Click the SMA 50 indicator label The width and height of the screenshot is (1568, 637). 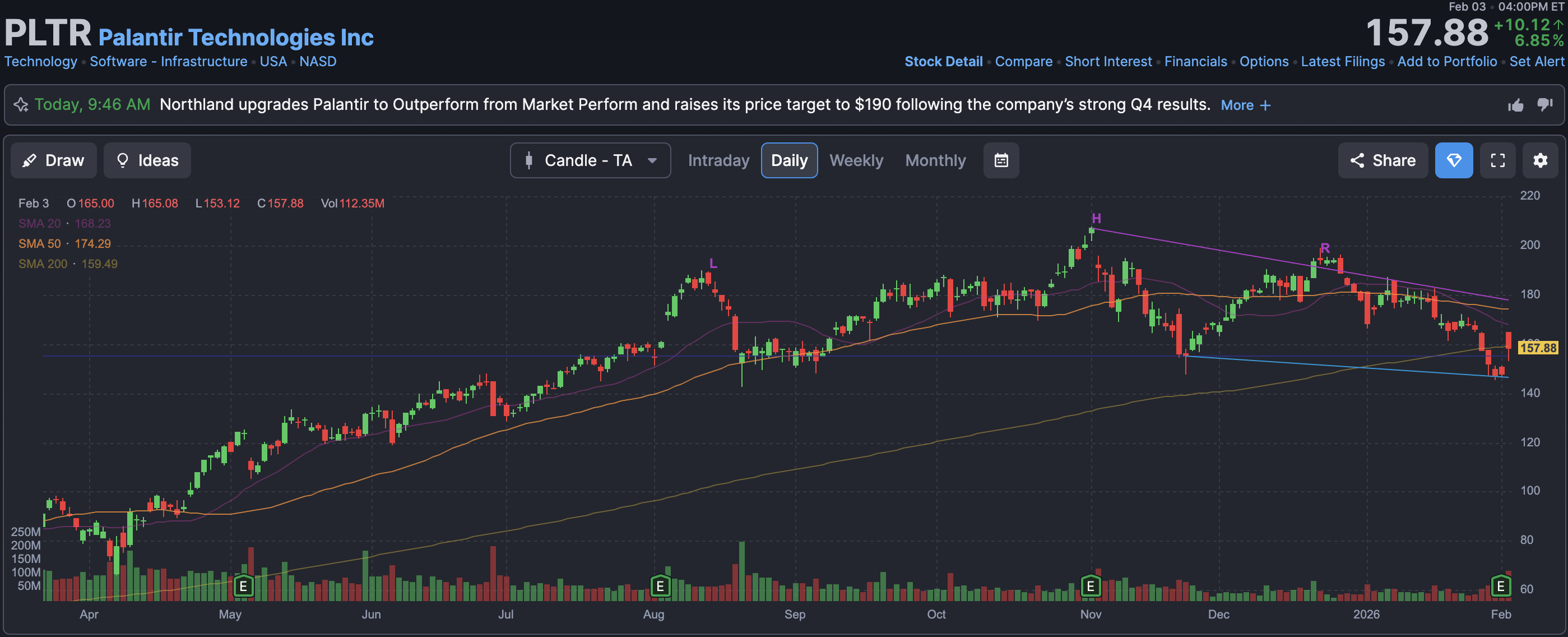click(40, 243)
